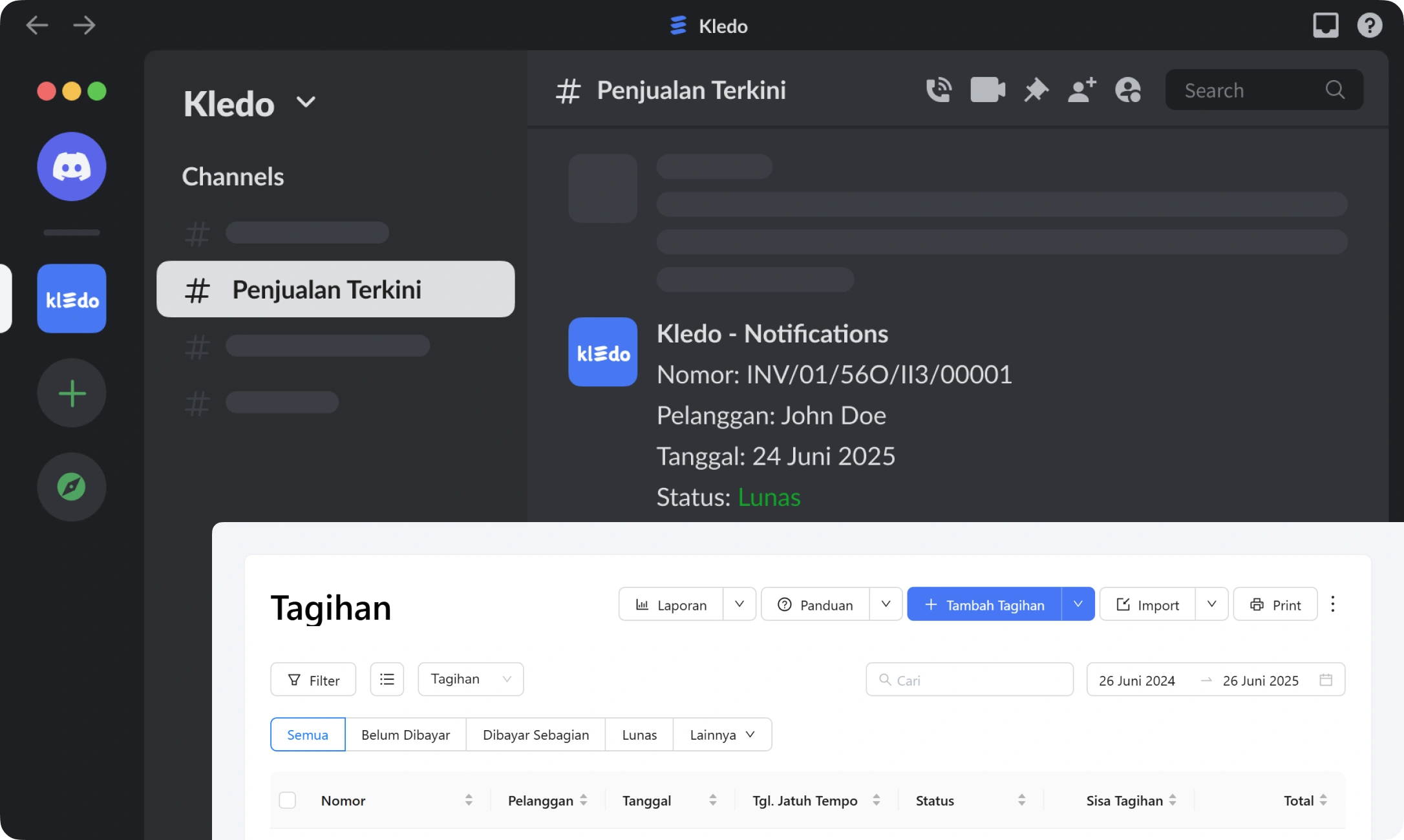This screenshot has width=1404, height=840.
Task: Add members to the channel
Action: [x=1082, y=90]
